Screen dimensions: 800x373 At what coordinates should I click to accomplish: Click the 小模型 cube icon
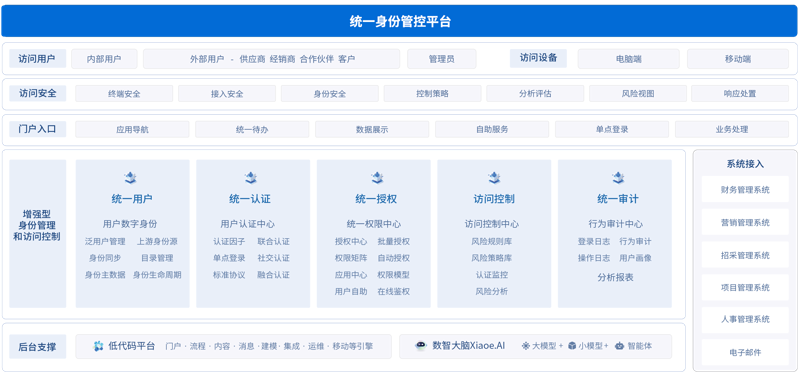tap(572, 346)
